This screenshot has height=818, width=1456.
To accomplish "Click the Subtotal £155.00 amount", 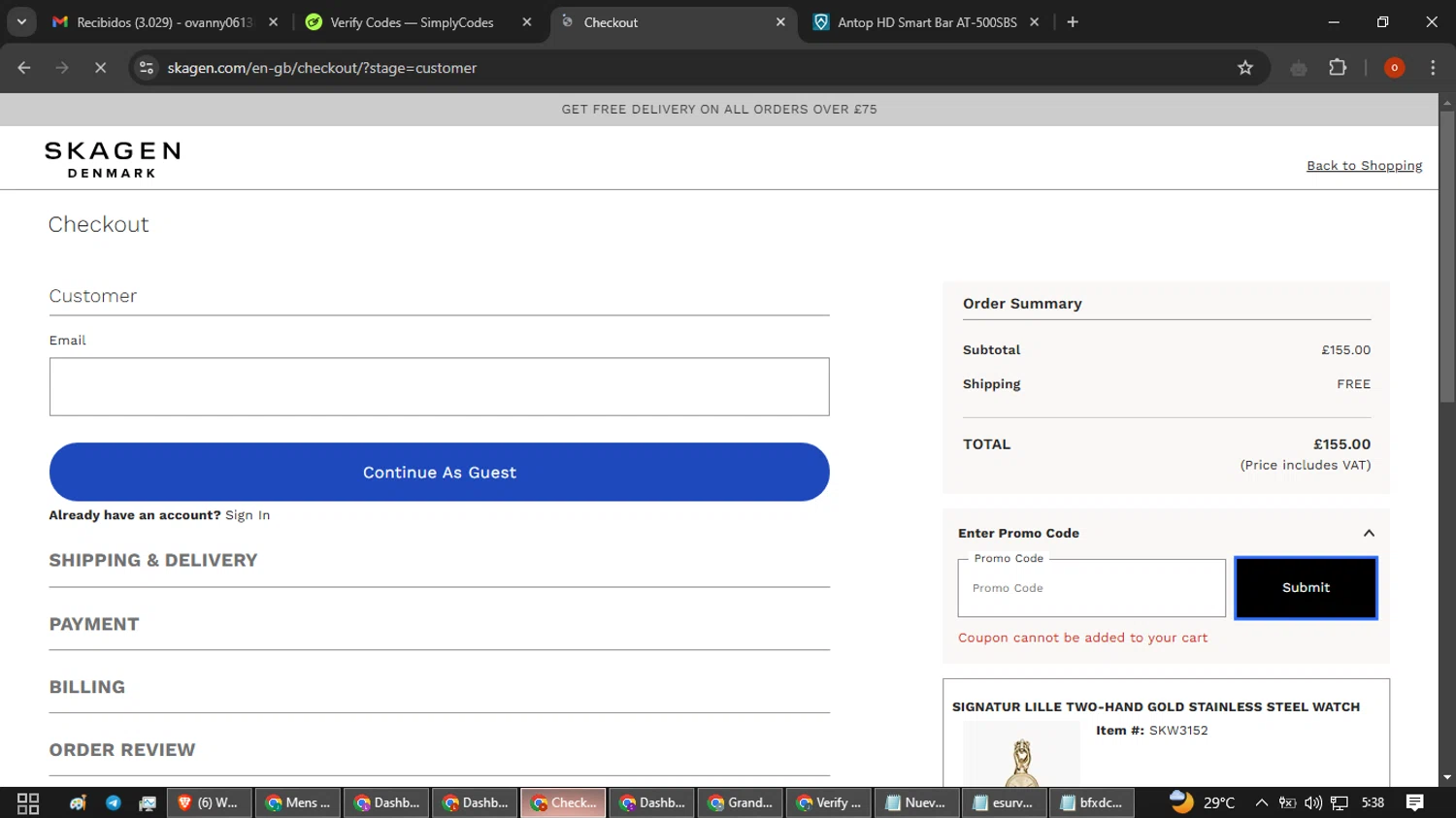I will coord(1345,350).
